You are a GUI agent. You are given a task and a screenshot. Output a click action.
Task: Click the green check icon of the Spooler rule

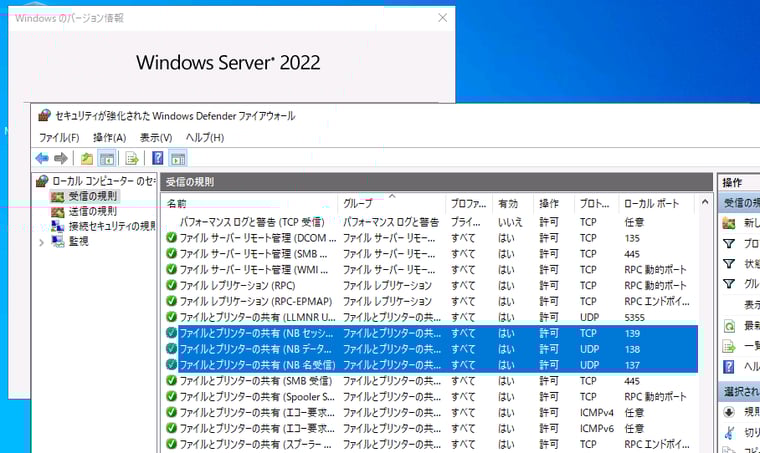(x=171, y=396)
